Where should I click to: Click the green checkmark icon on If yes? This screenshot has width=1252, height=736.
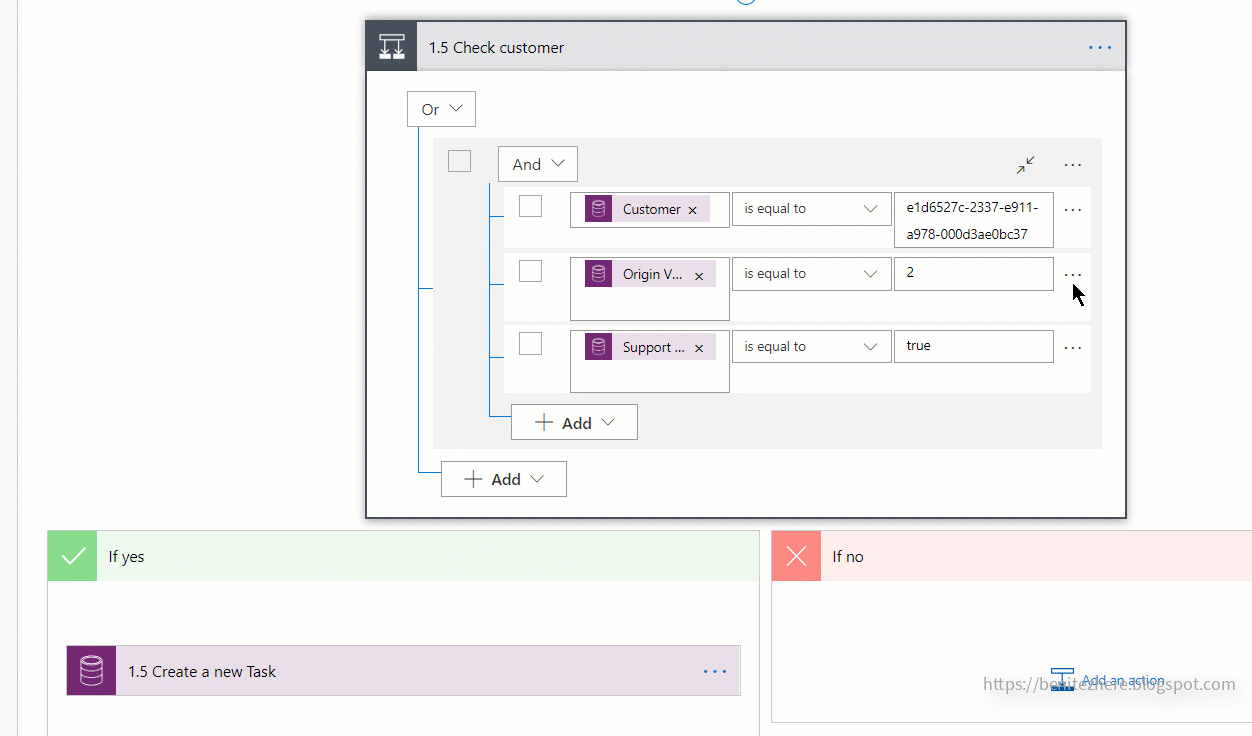pos(71,555)
